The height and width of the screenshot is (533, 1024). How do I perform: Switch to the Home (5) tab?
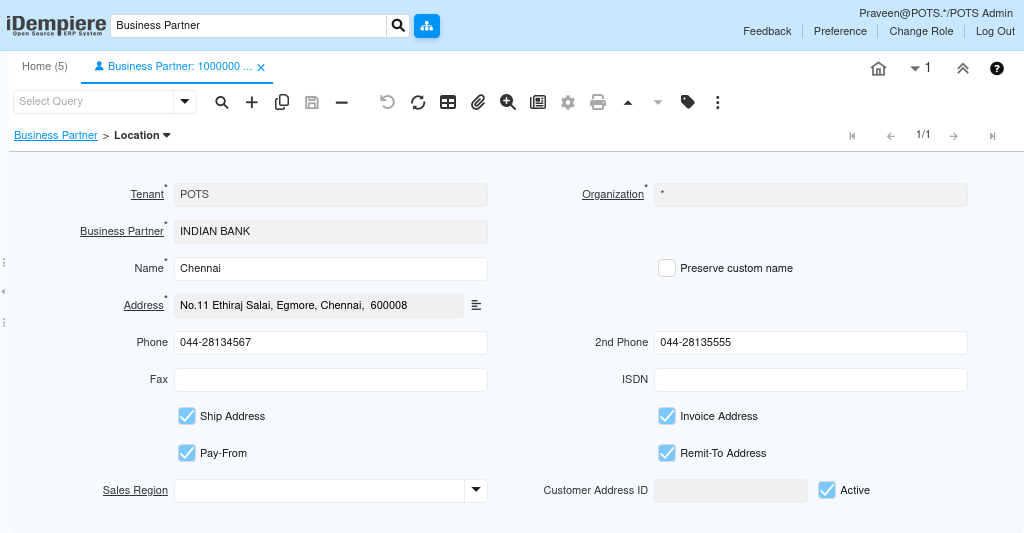click(x=44, y=67)
